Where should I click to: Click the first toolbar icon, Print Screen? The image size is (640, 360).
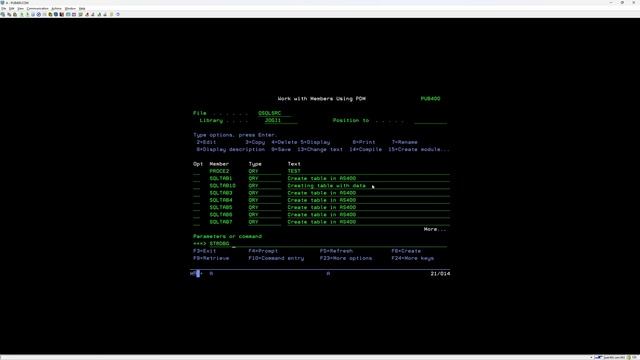(x=3, y=14)
